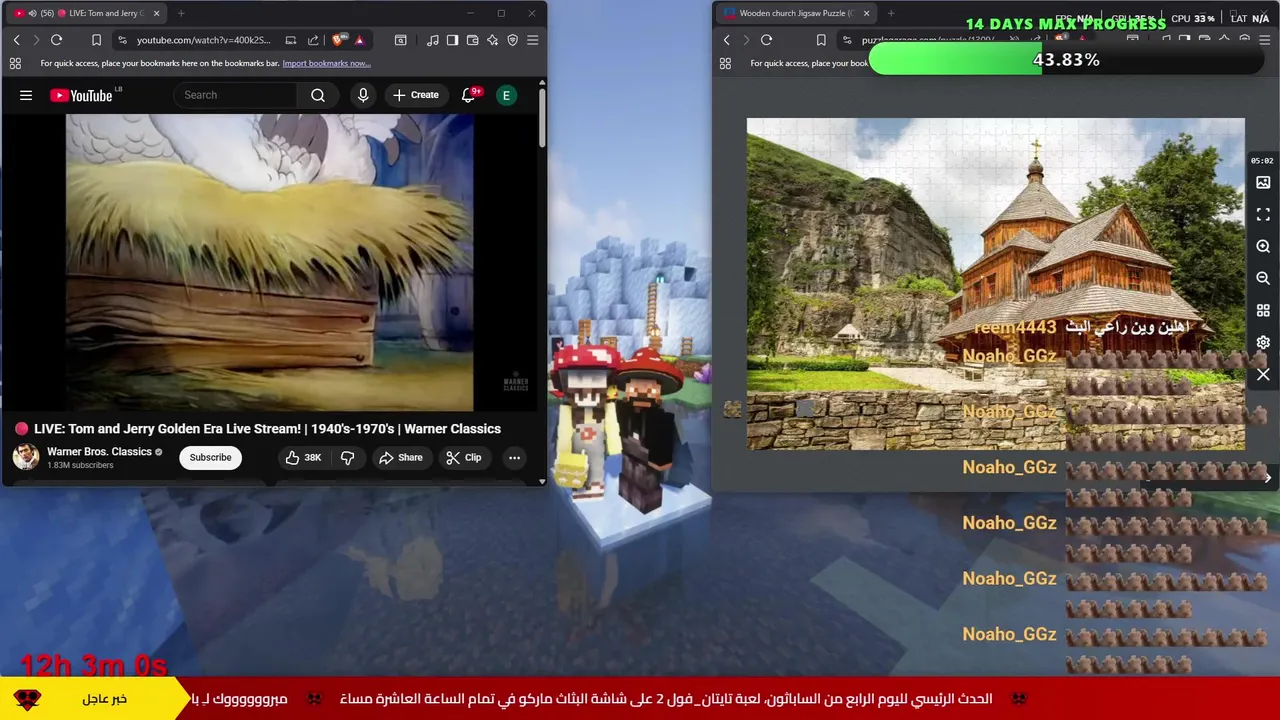Select the Wooden church Jigsaw Puzzle tab

[x=795, y=13]
